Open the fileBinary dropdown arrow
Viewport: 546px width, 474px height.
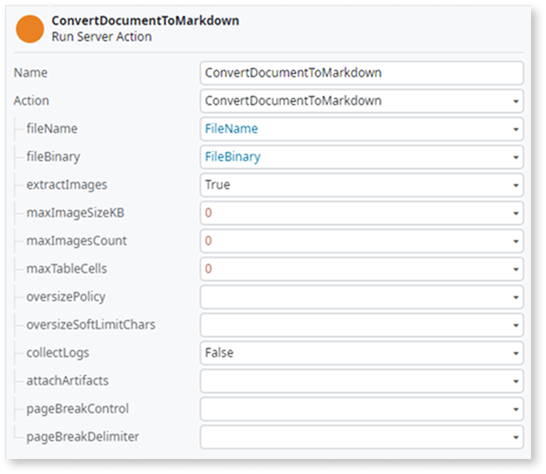(516, 157)
